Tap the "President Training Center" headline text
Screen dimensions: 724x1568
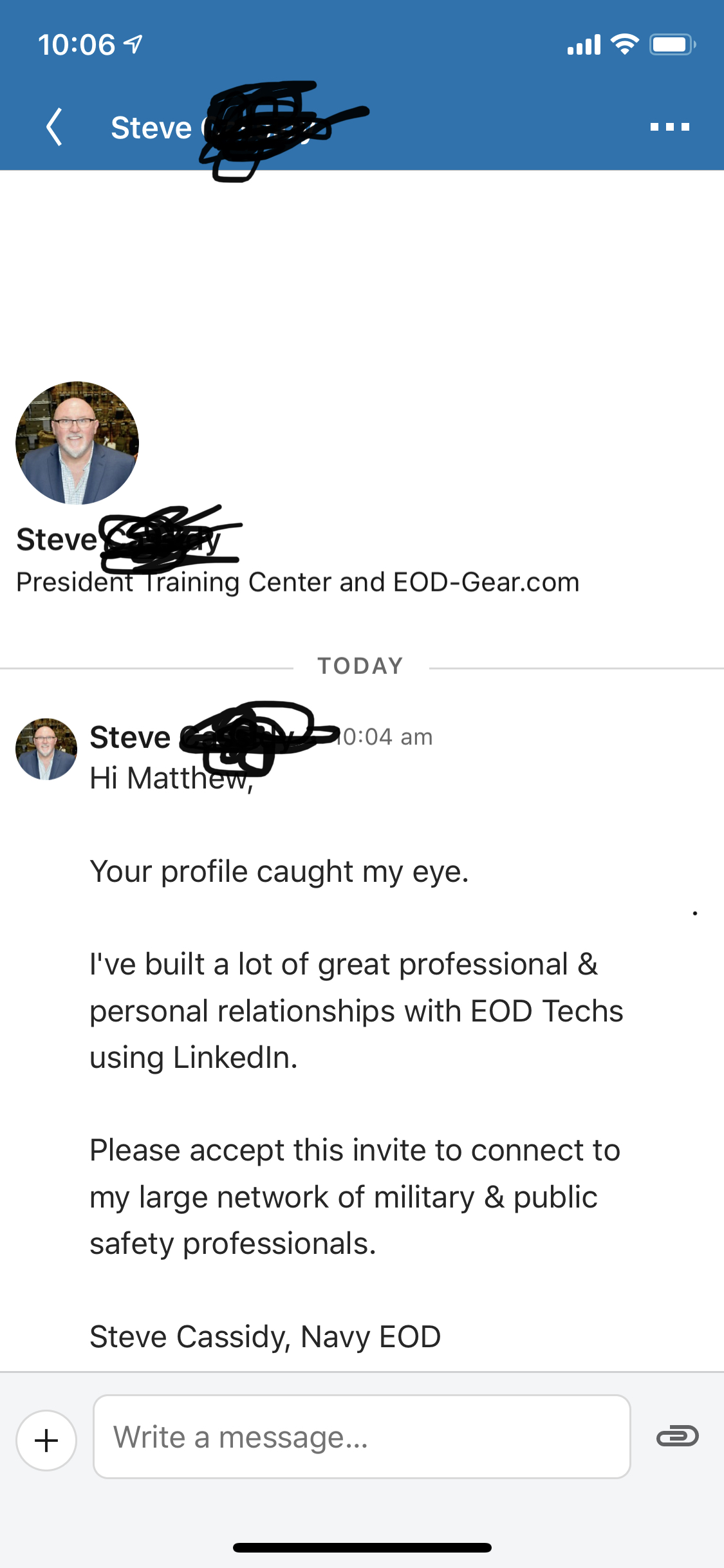[x=297, y=582]
